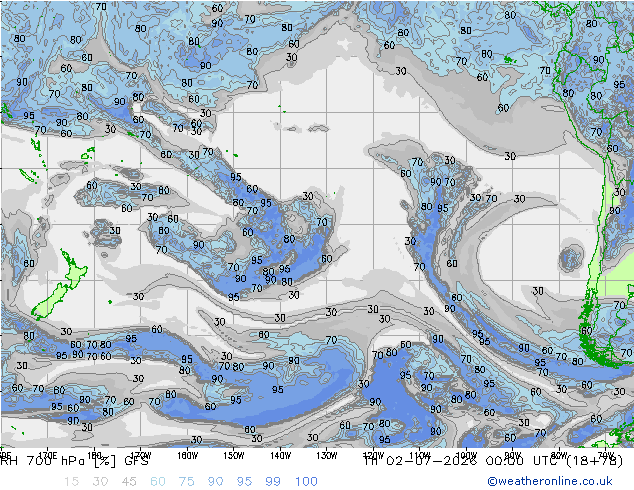634x490 pixels.
Task: Click the forecast date 'Th 02-07-2026'
Action: 421,461
